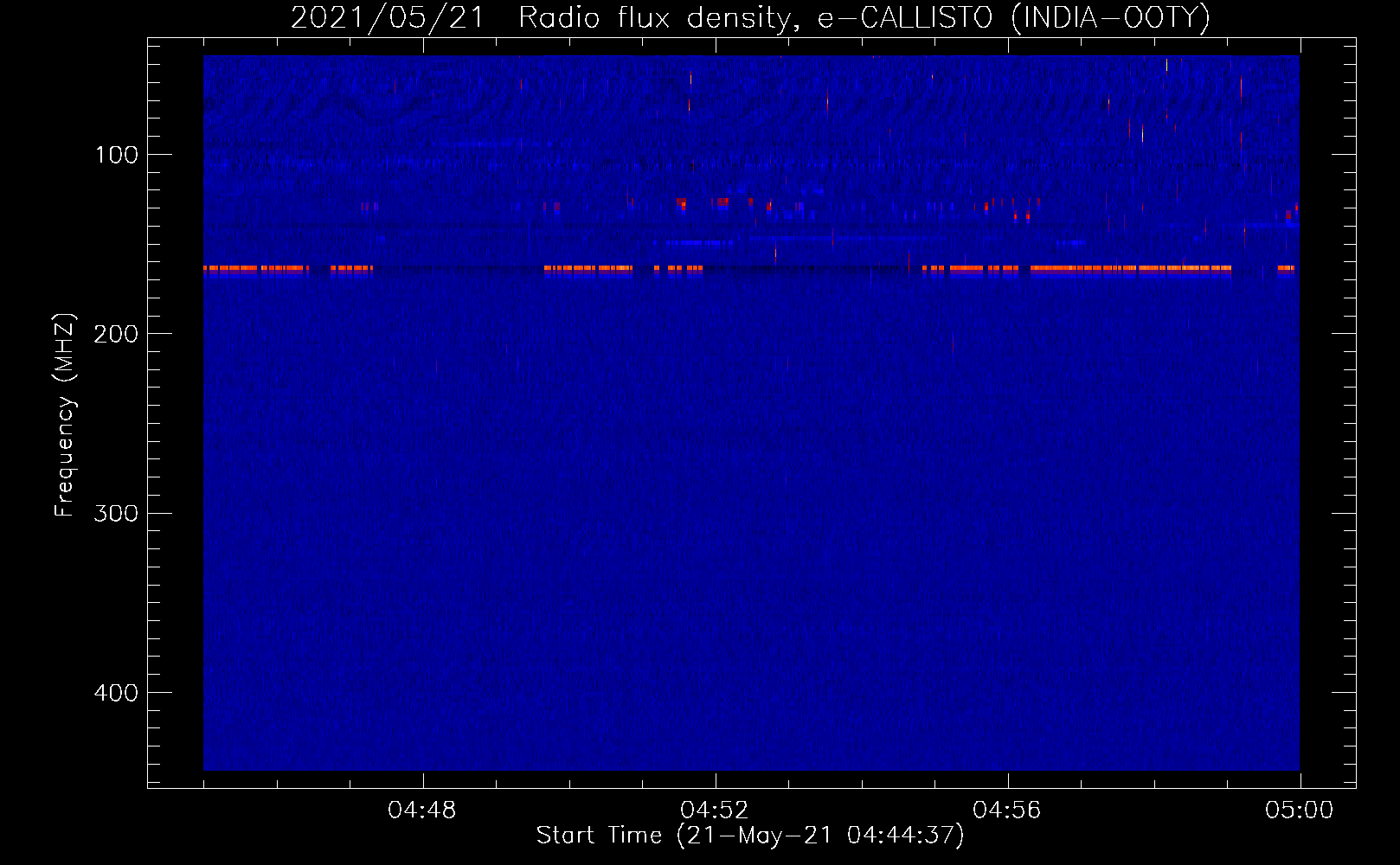
Task: Select the 'Start Time (21-May-21 04:44:37)' axis label
Action: (750, 836)
